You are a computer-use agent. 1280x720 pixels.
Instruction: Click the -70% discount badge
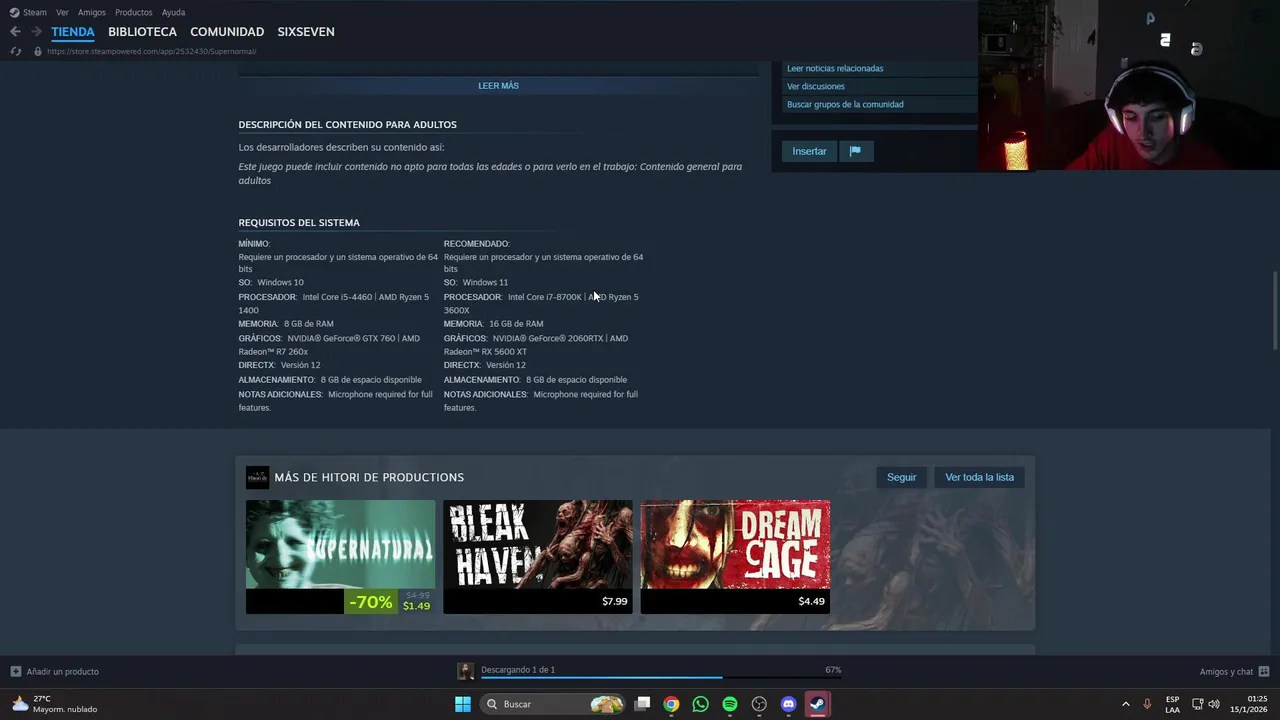tap(370, 602)
